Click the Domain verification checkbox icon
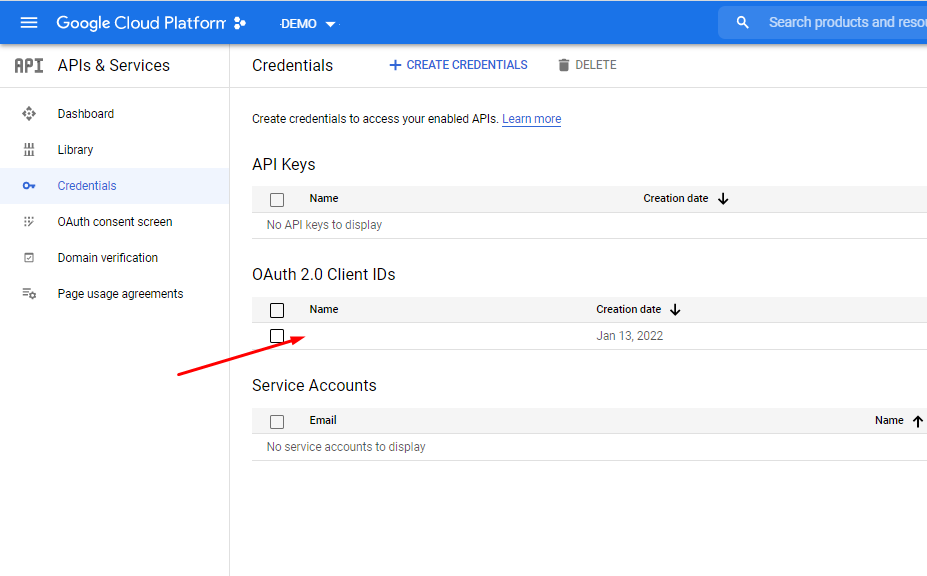The image size is (927, 576). (x=29, y=258)
